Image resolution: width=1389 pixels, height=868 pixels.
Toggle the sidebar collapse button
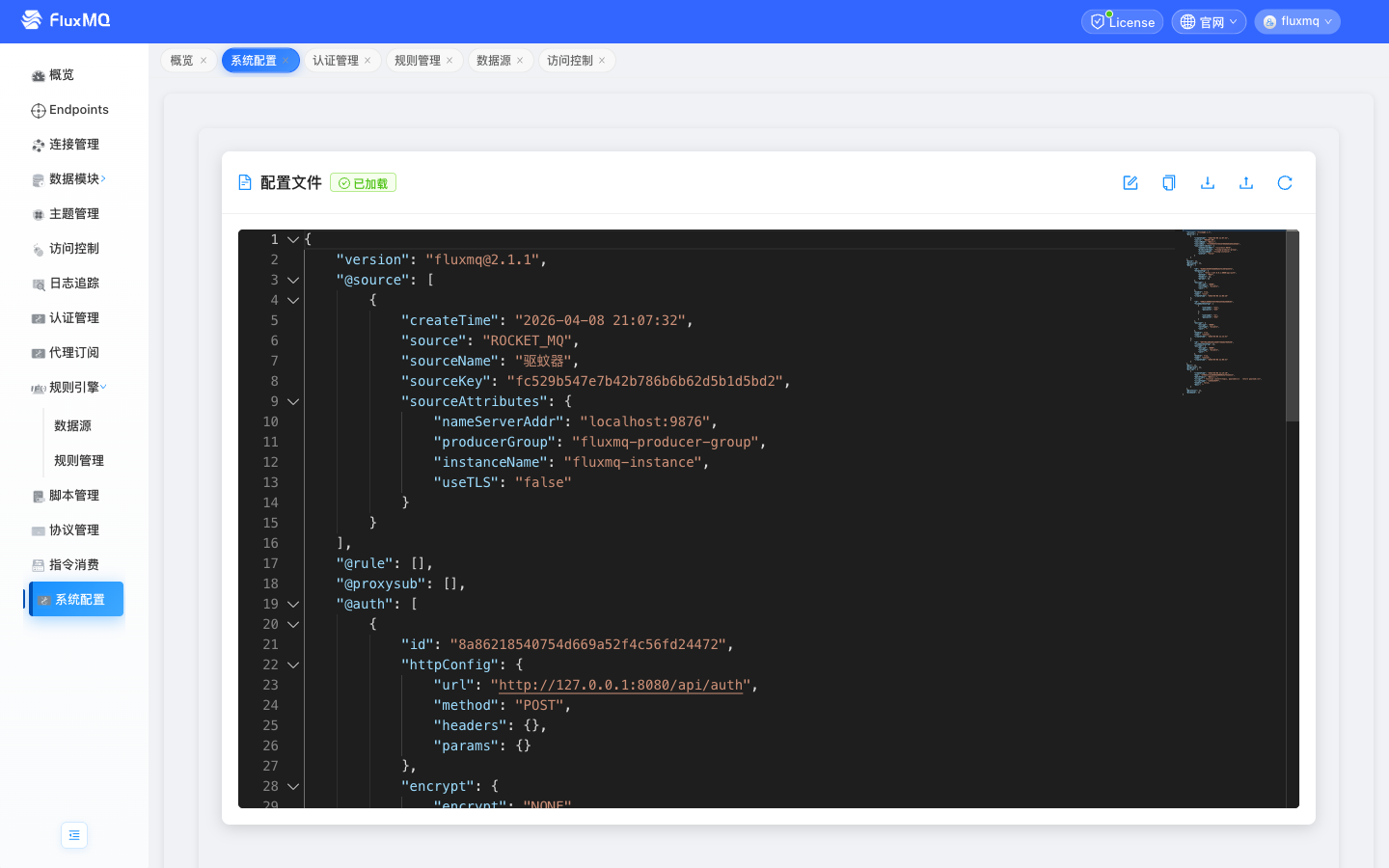coord(74,835)
